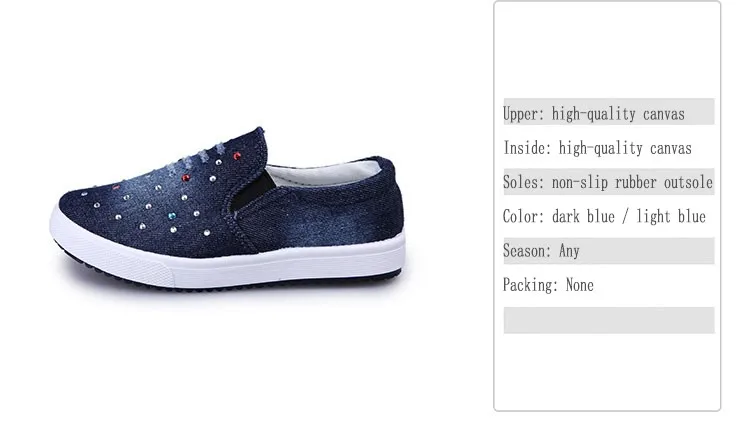The width and height of the screenshot is (750, 441).
Task: Click the word 'Any' in the Season row
Action: click(x=569, y=251)
